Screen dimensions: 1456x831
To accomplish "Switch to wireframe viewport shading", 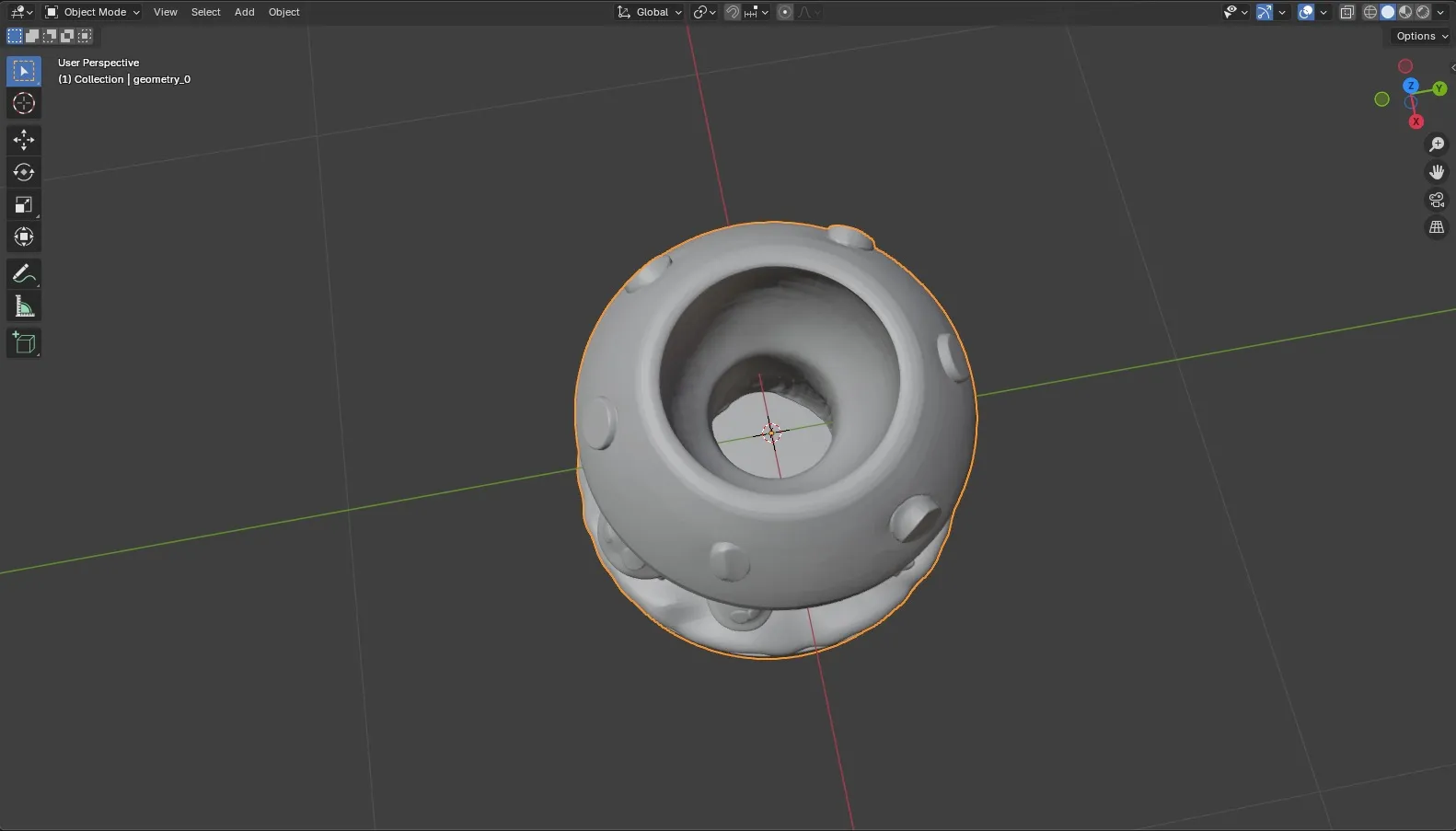I will click(x=1370, y=12).
